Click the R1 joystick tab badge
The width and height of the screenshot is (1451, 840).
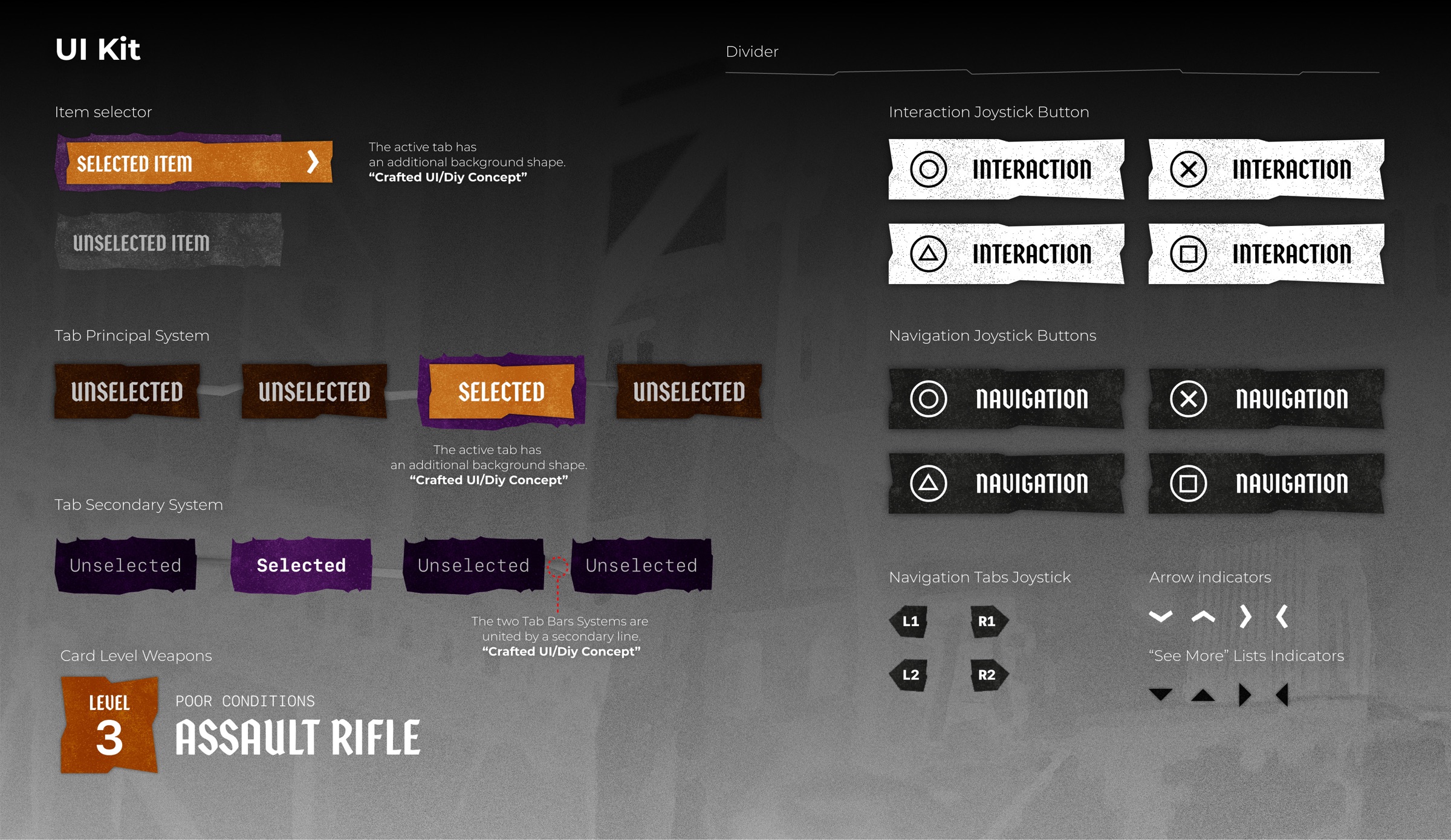click(989, 621)
